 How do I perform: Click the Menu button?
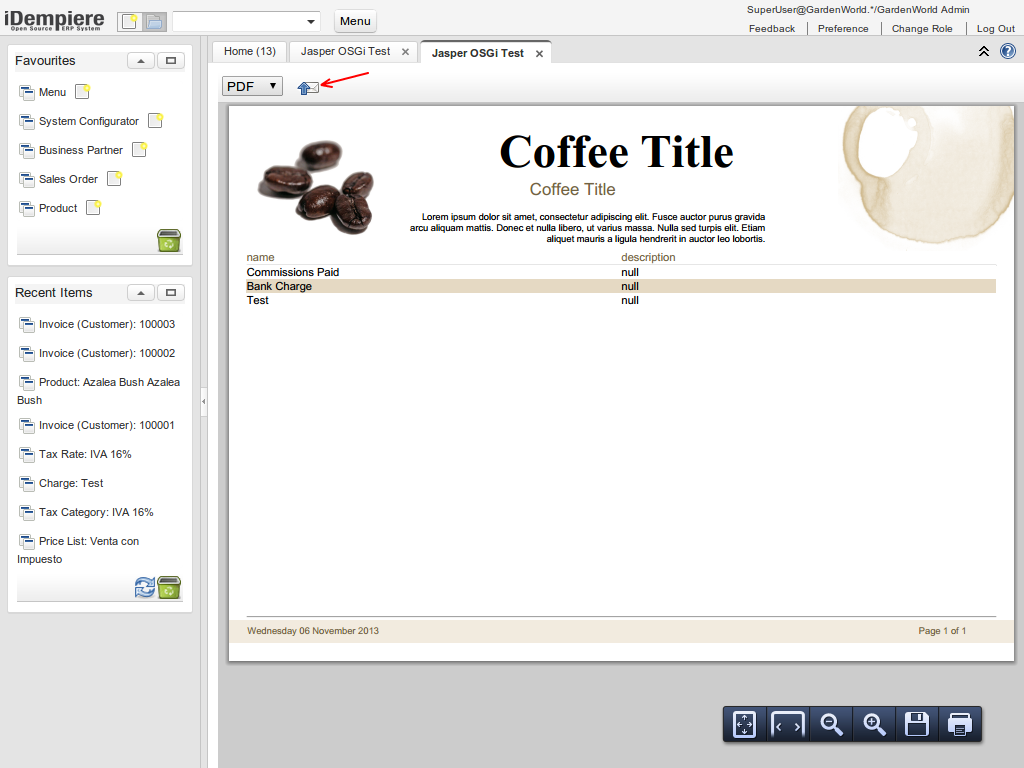(x=355, y=21)
